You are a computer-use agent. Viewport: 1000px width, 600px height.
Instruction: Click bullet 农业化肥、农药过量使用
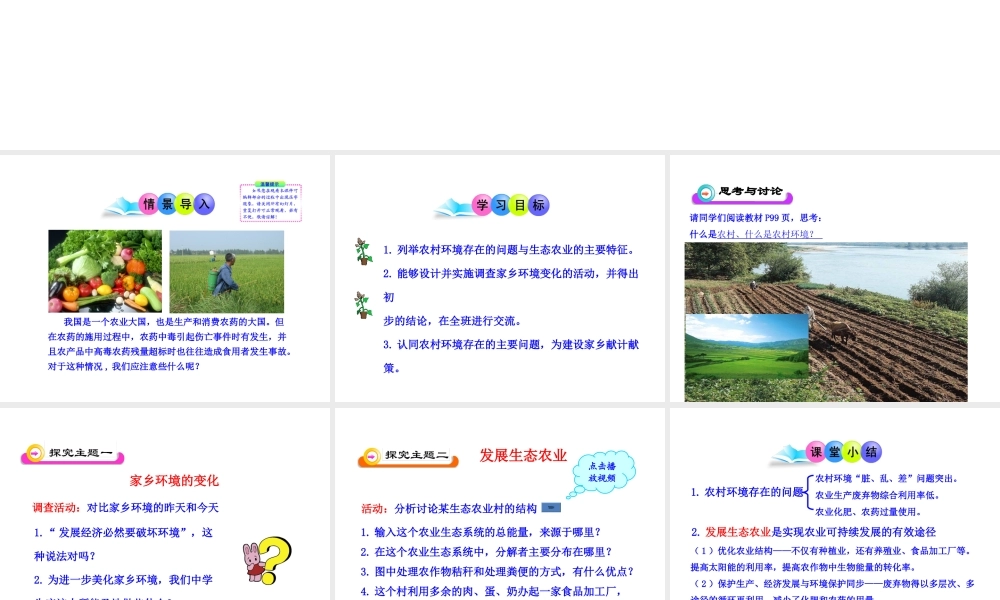(868, 511)
